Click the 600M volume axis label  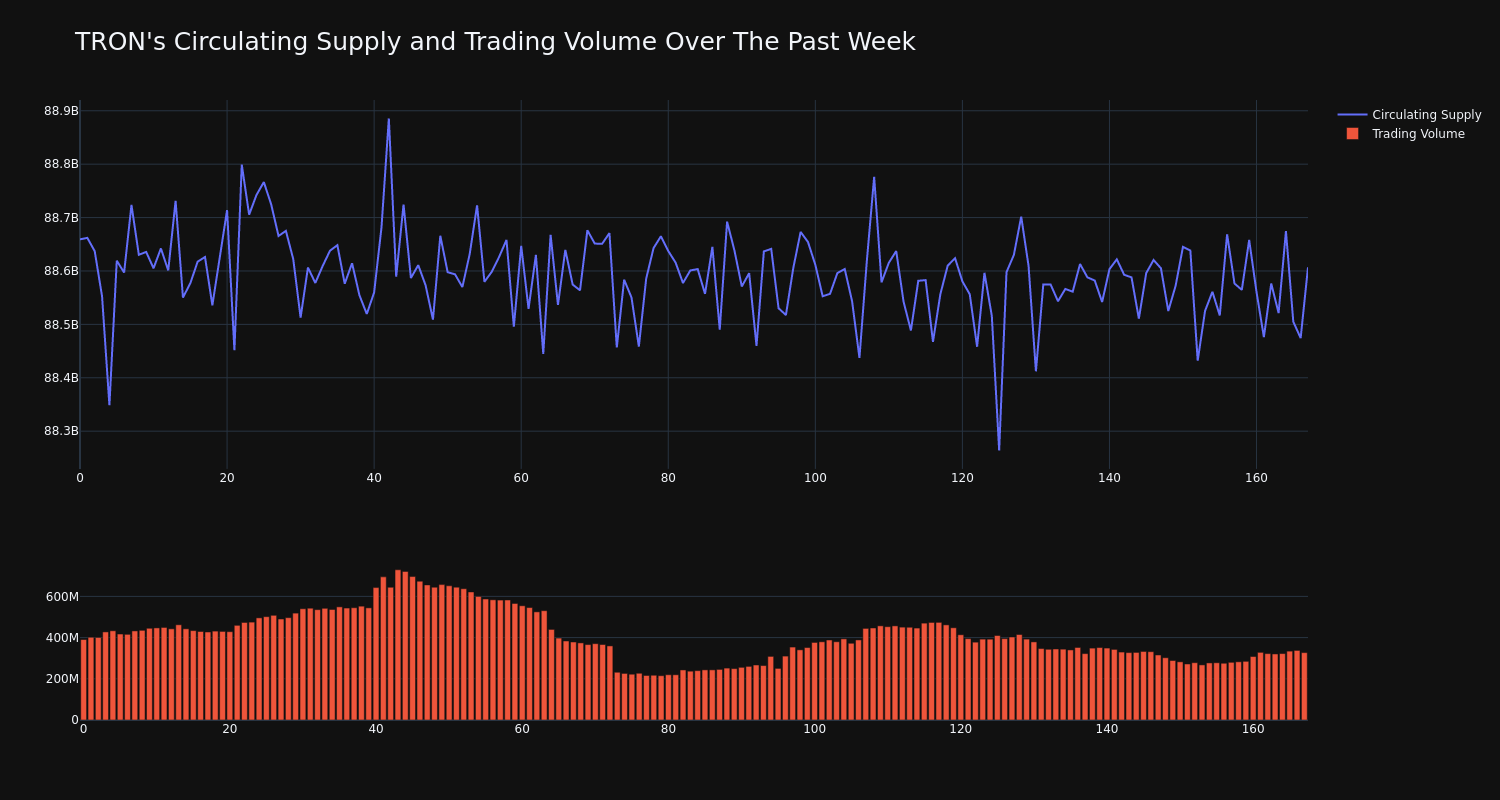click(x=62, y=597)
